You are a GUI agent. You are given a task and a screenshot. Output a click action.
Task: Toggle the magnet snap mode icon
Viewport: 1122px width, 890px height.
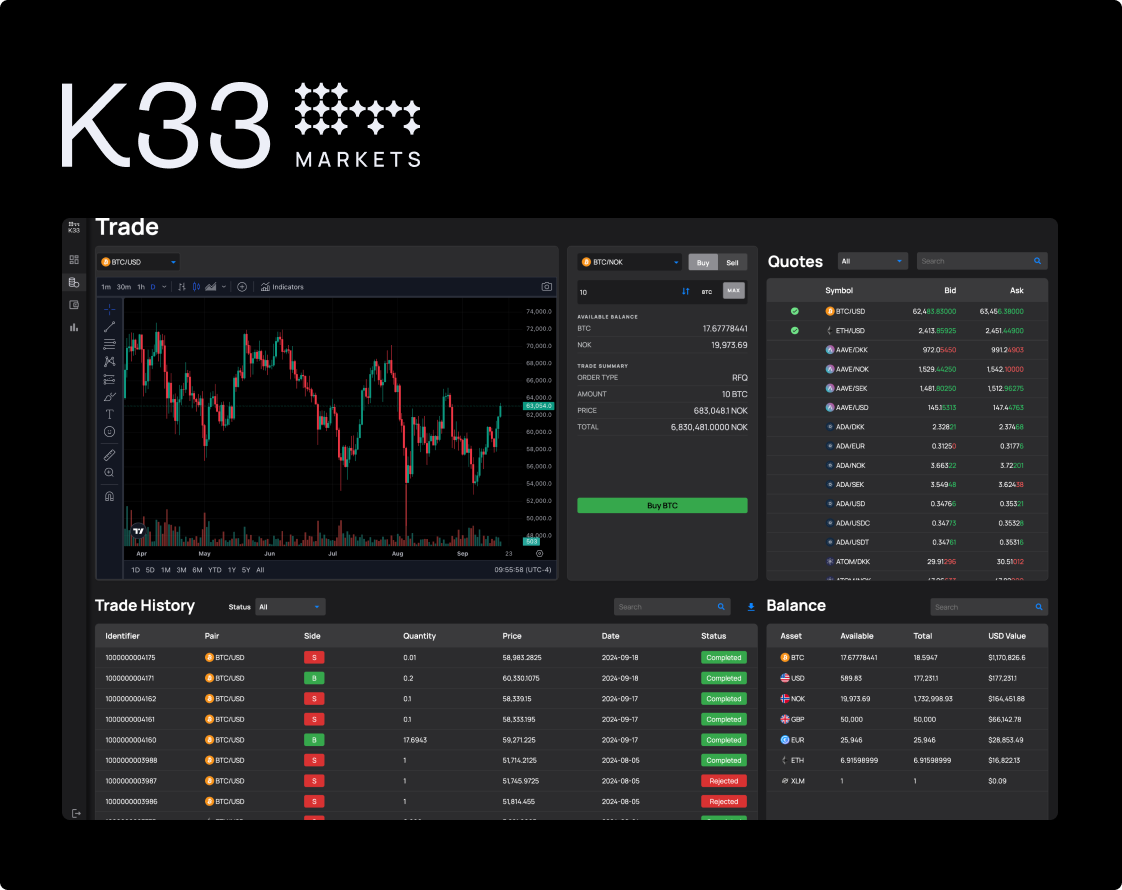110,496
